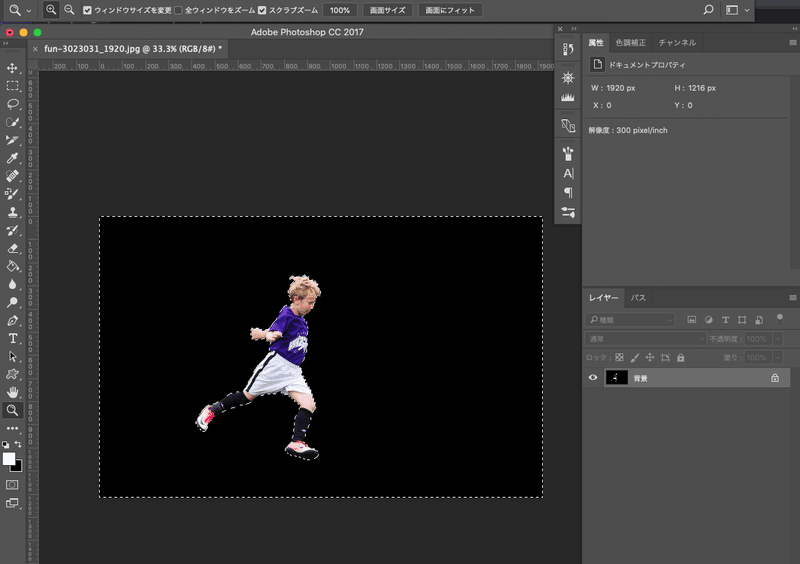Toggle the layer filter on/off switch
This screenshot has height=564, width=800.
pyautogui.click(x=780, y=320)
